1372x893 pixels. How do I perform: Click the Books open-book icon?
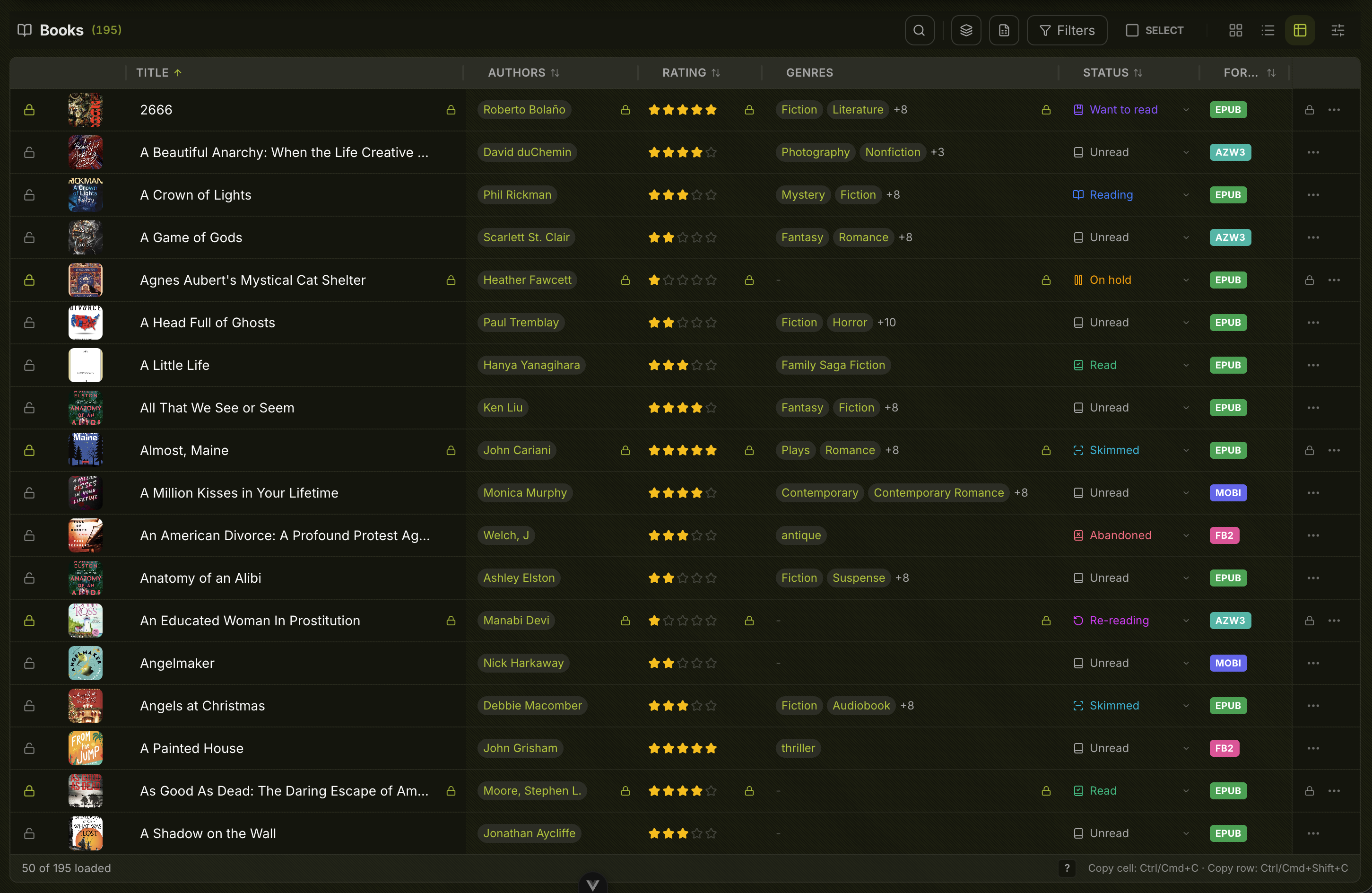25,30
